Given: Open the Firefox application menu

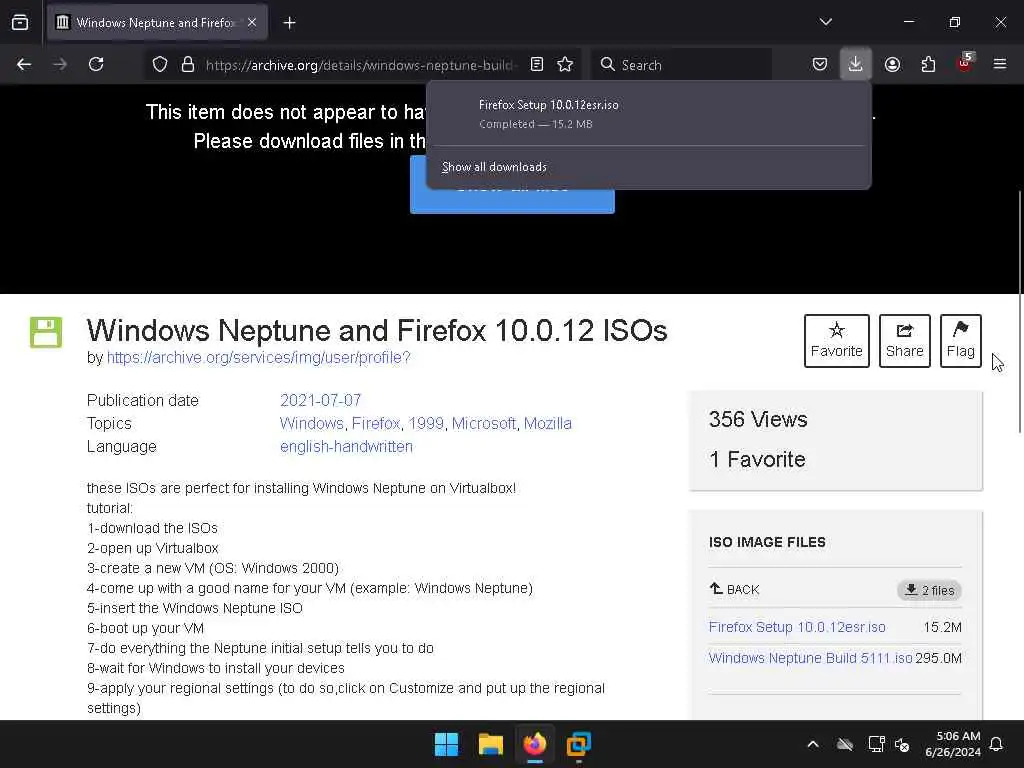Looking at the screenshot, I should pyautogui.click(x=1000, y=64).
